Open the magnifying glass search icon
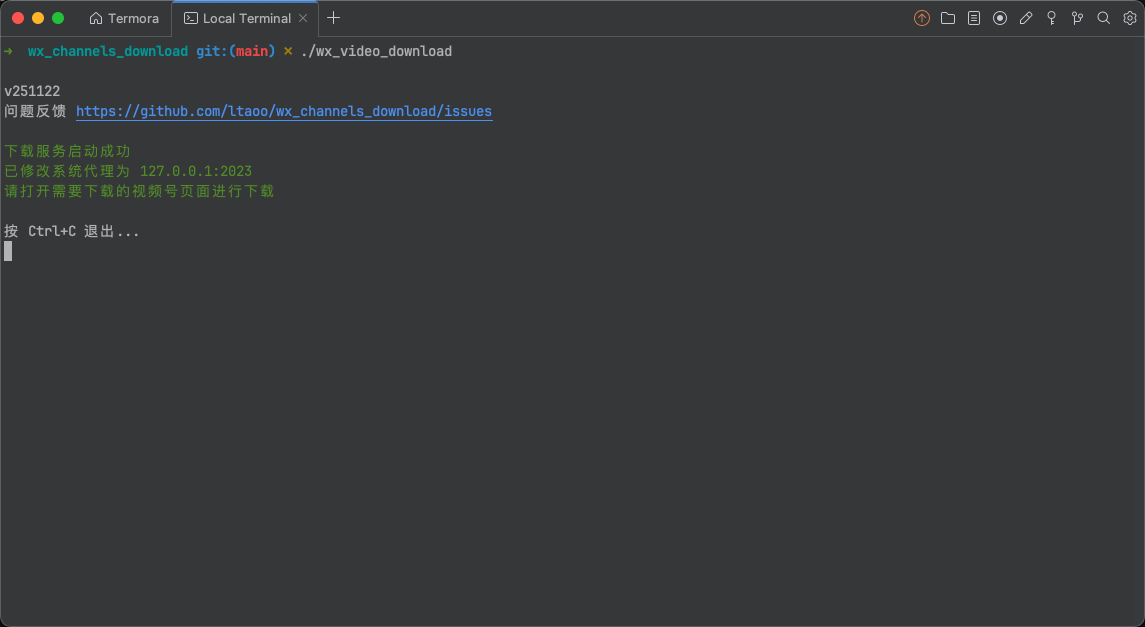1145x627 pixels. pyautogui.click(x=1104, y=18)
